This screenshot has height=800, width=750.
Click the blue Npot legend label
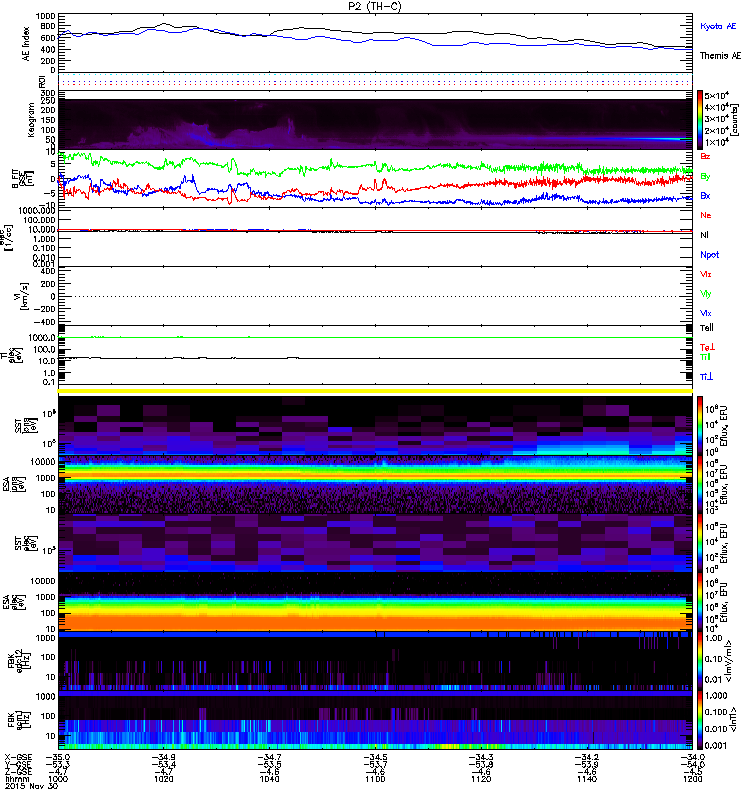coord(709,255)
